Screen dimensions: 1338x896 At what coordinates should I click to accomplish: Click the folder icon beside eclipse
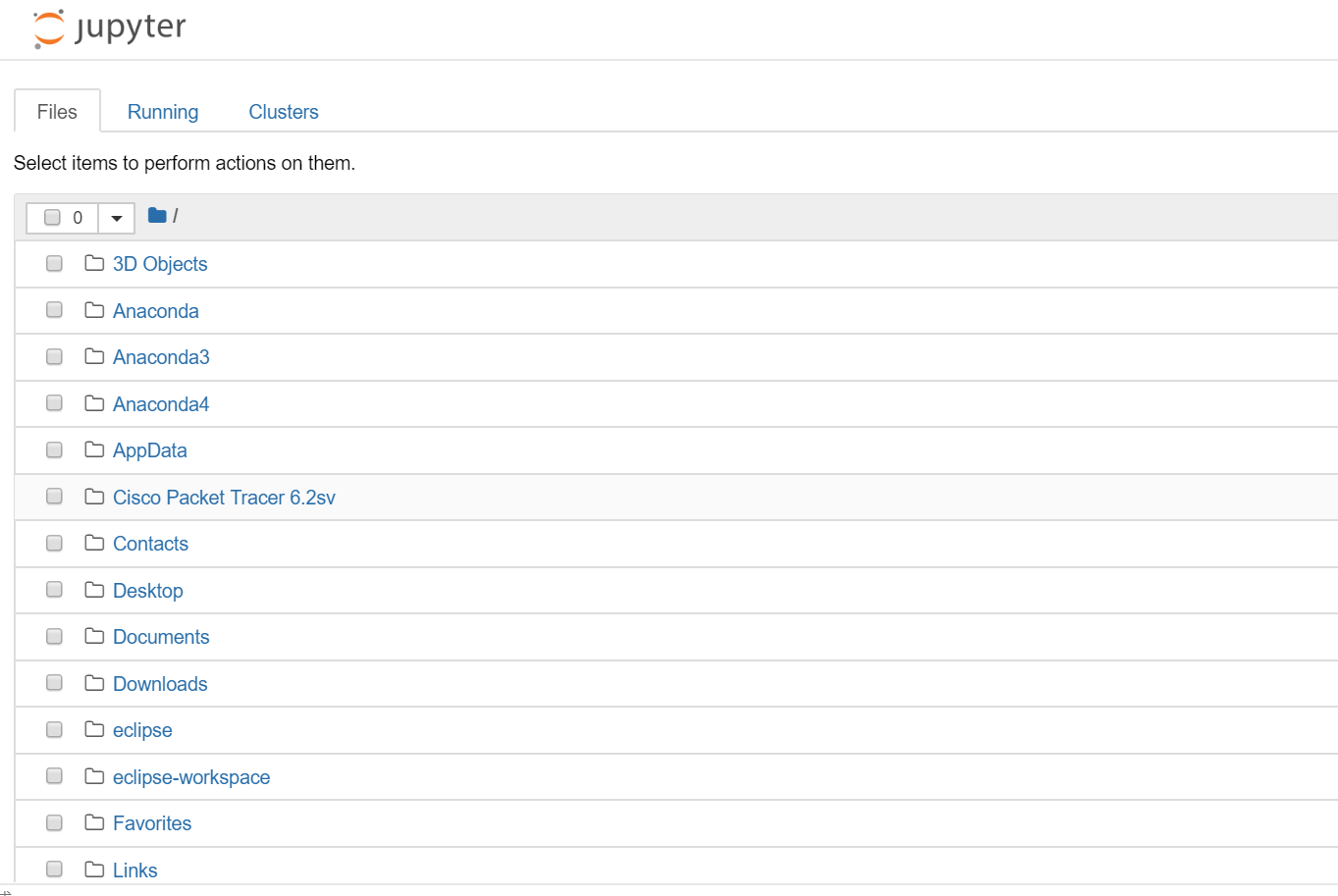(x=94, y=729)
